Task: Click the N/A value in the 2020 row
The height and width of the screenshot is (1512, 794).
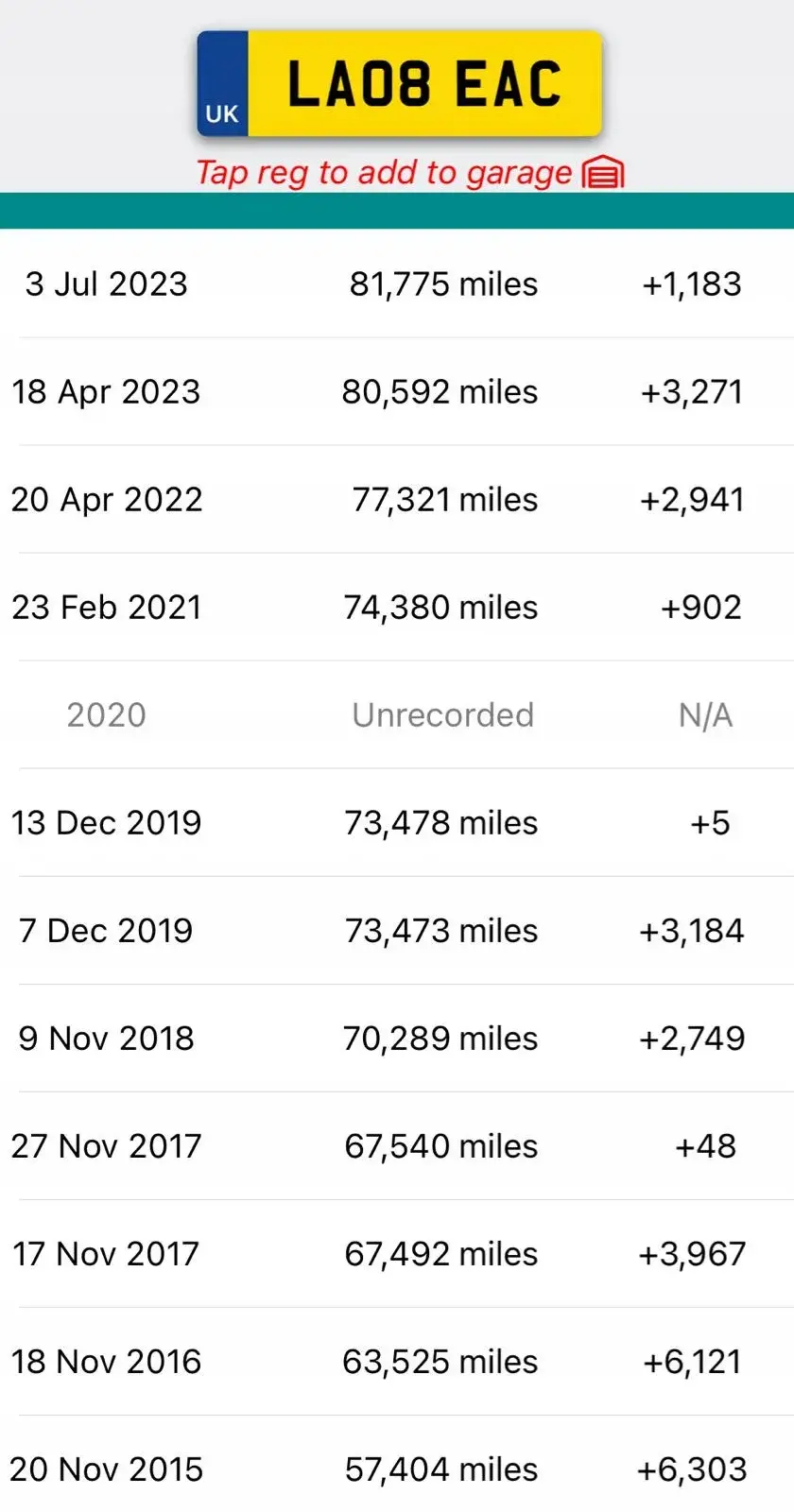Action: pyautogui.click(x=705, y=715)
